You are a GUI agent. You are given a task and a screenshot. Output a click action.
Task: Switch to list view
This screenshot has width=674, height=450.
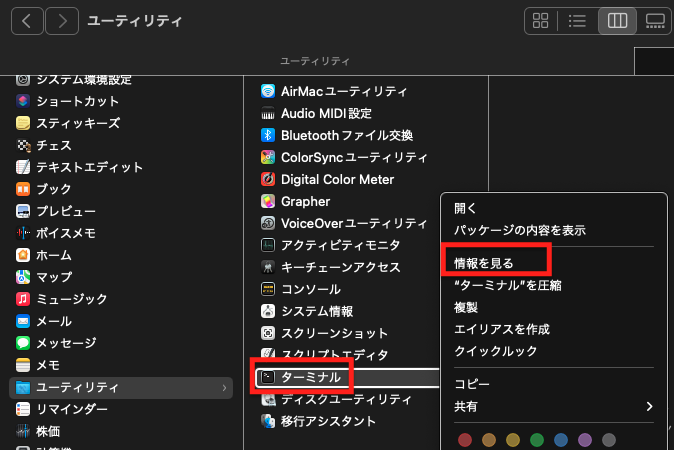pos(577,20)
